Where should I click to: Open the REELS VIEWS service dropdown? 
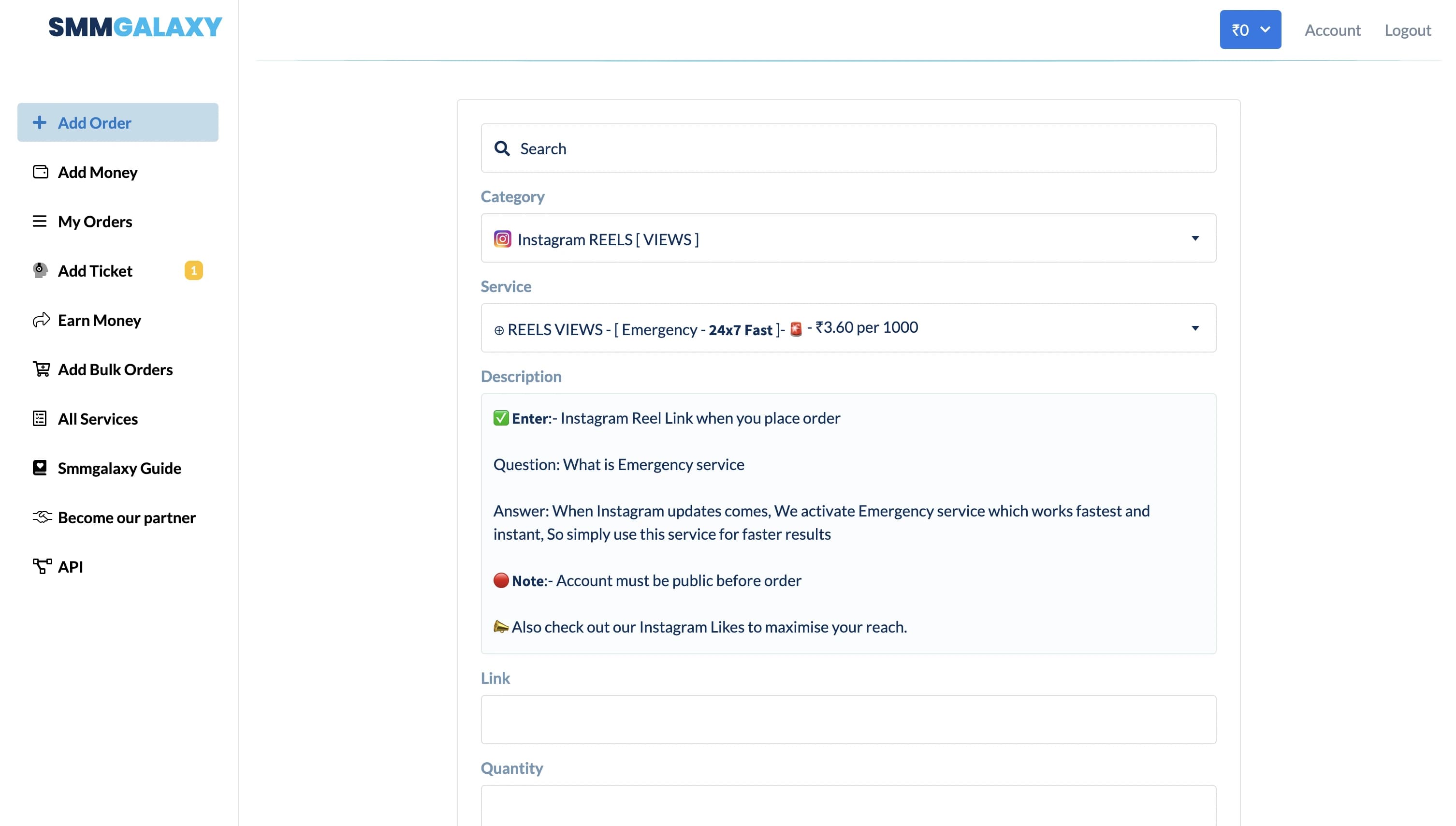click(848, 328)
